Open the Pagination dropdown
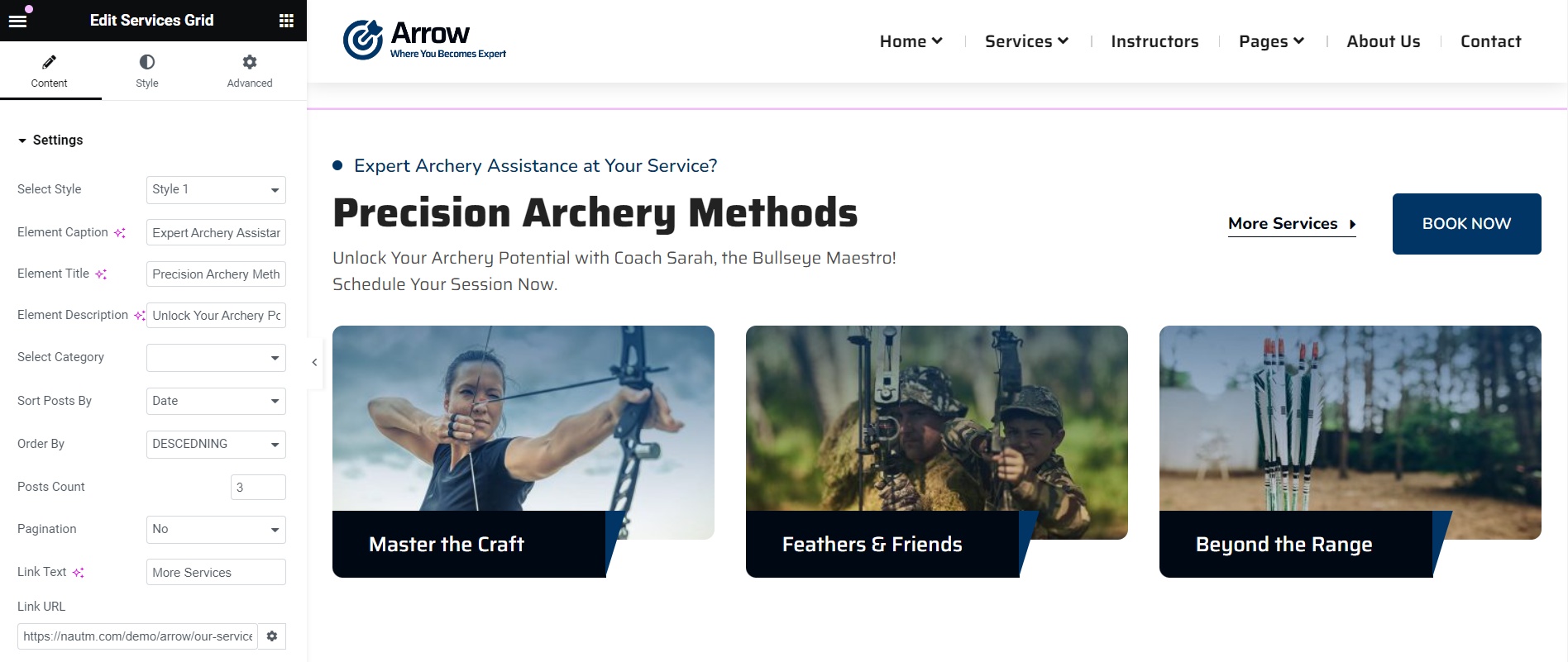 216,529
